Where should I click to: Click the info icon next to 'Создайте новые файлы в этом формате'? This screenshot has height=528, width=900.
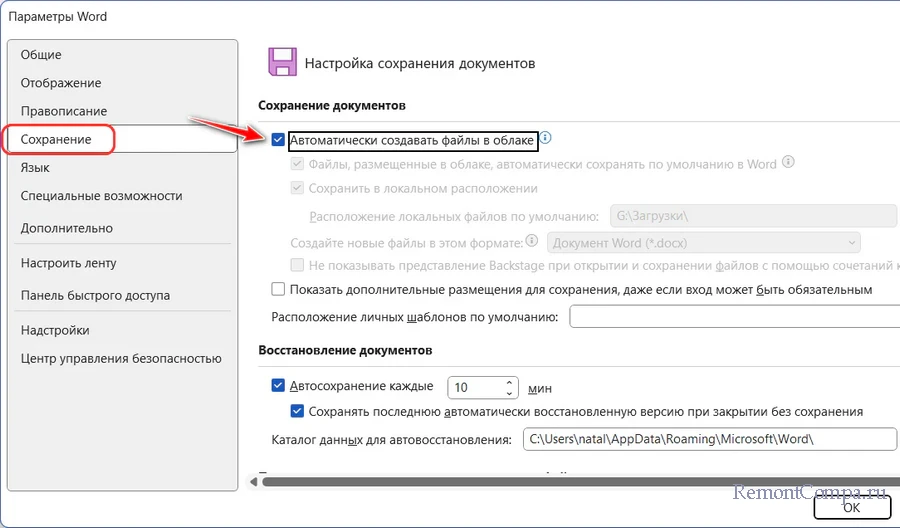[x=532, y=241]
